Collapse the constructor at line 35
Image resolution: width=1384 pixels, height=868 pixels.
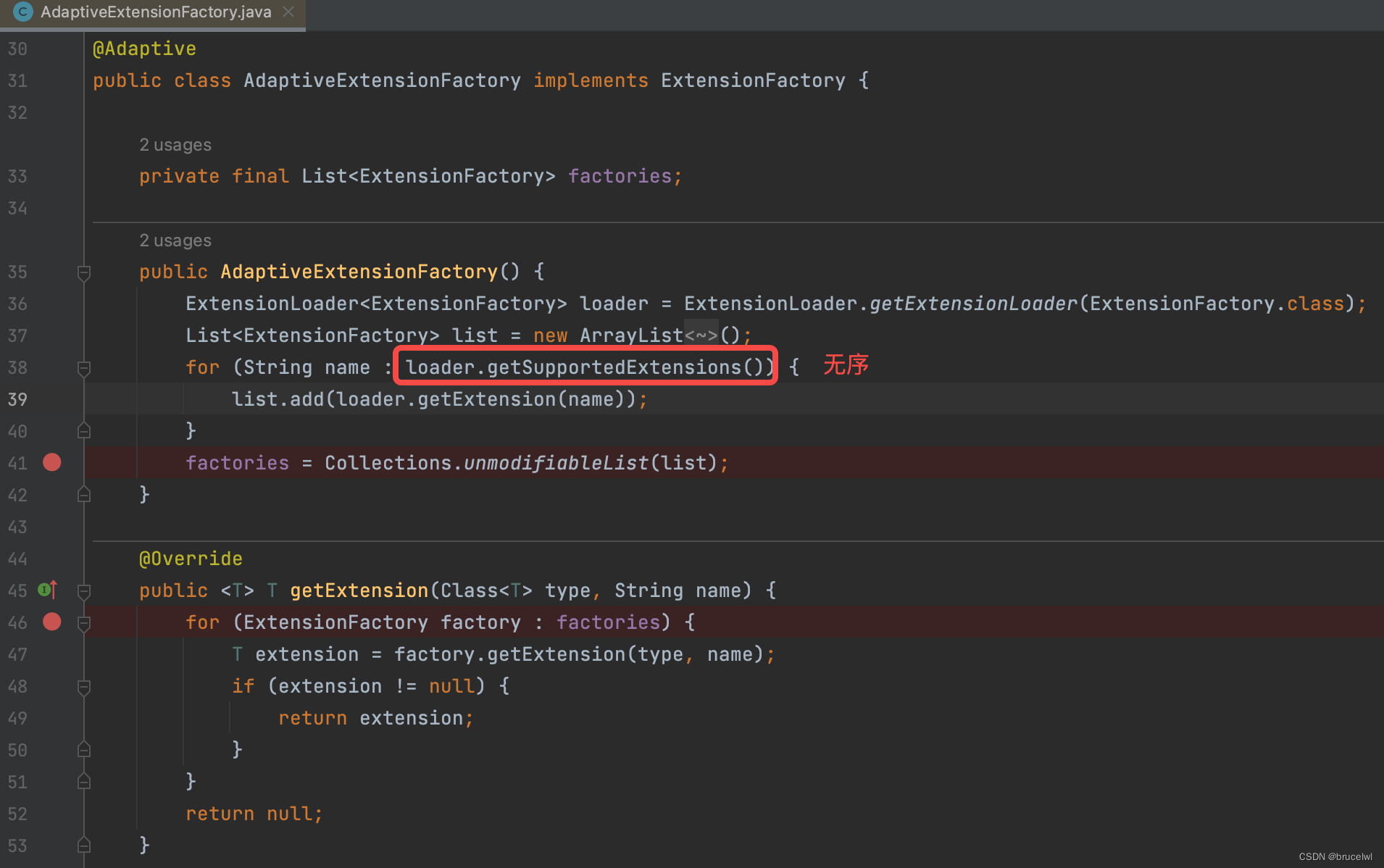coord(84,272)
